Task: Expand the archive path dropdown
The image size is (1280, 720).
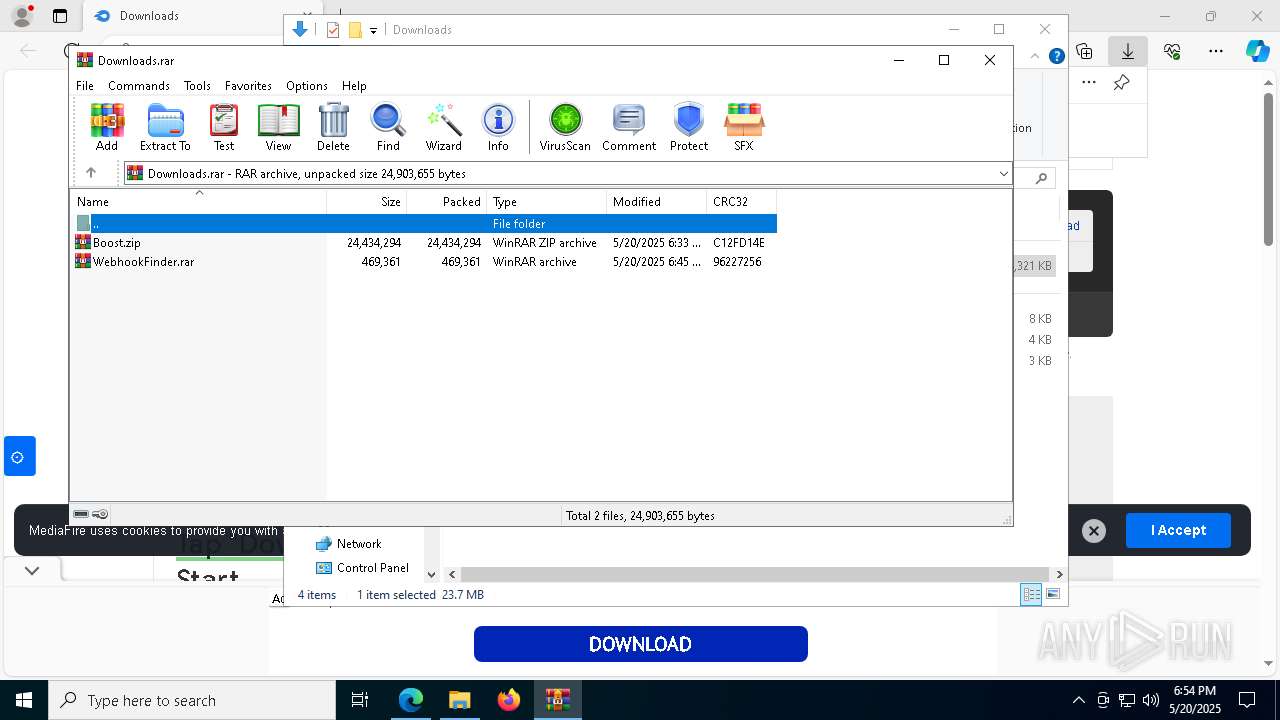Action: [x=1003, y=173]
